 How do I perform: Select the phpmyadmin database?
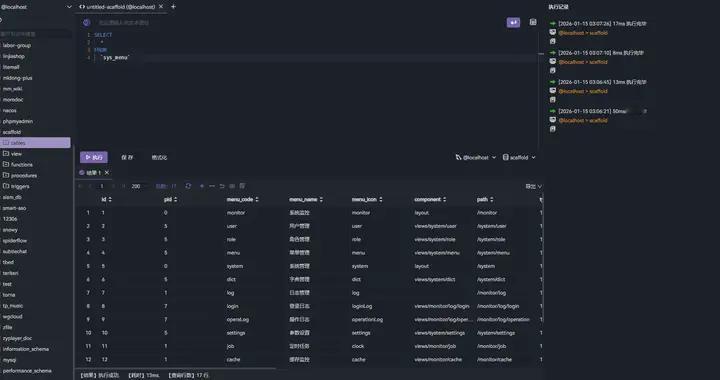click(x=17, y=122)
